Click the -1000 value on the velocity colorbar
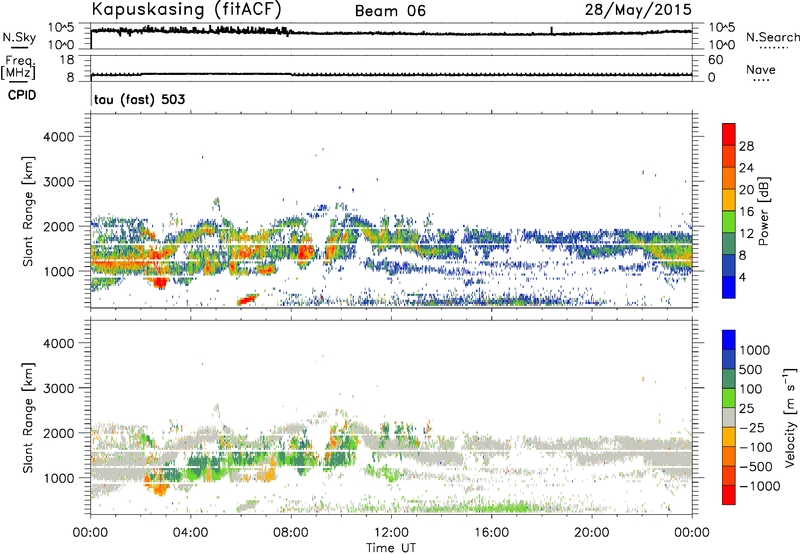The image size is (800, 554). point(760,486)
